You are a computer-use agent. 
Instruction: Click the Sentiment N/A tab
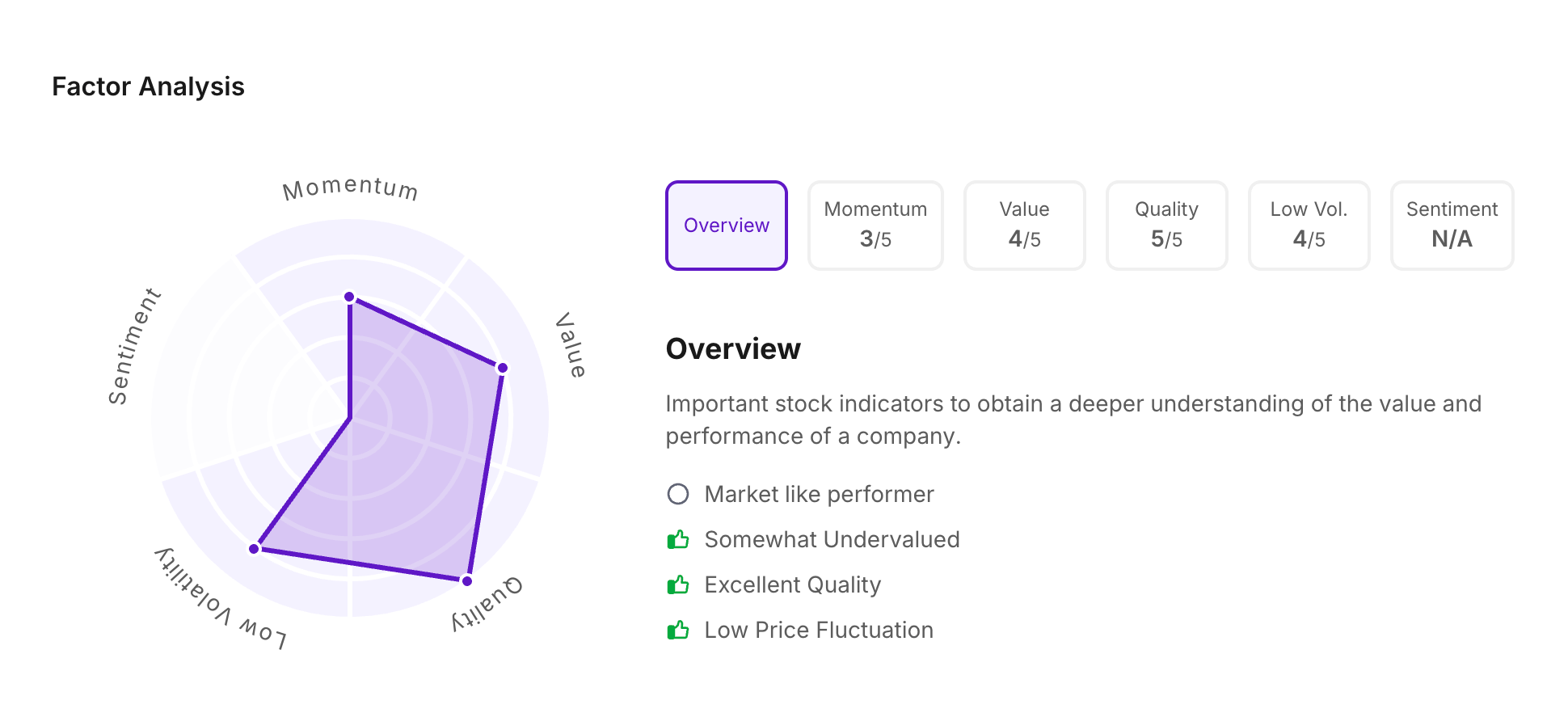pyautogui.click(x=1452, y=226)
